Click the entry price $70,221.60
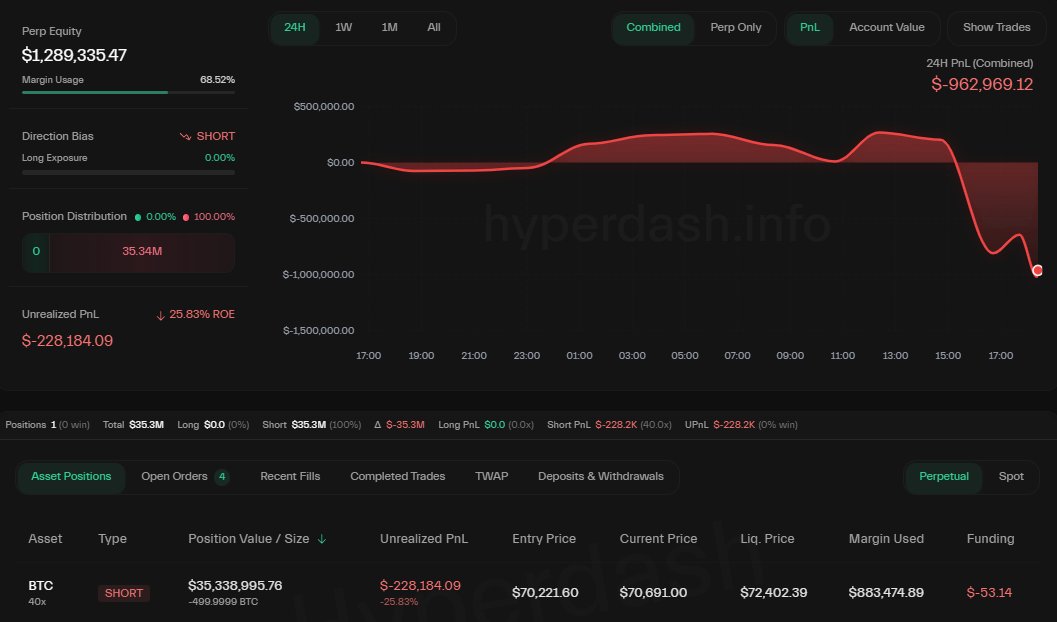Viewport: 1057px width, 622px height. click(545, 593)
